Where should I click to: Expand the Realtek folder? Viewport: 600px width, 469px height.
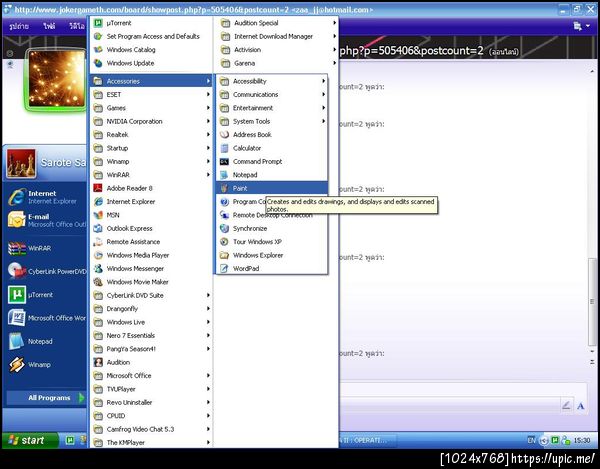(151, 135)
